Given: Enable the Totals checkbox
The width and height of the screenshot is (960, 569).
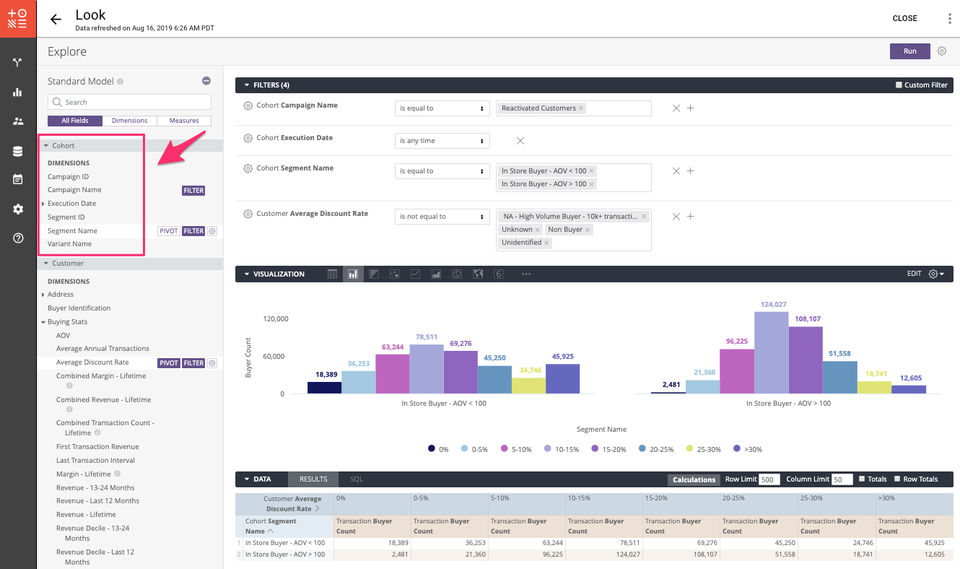Looking at the screenshot, I should click(862, 479).
